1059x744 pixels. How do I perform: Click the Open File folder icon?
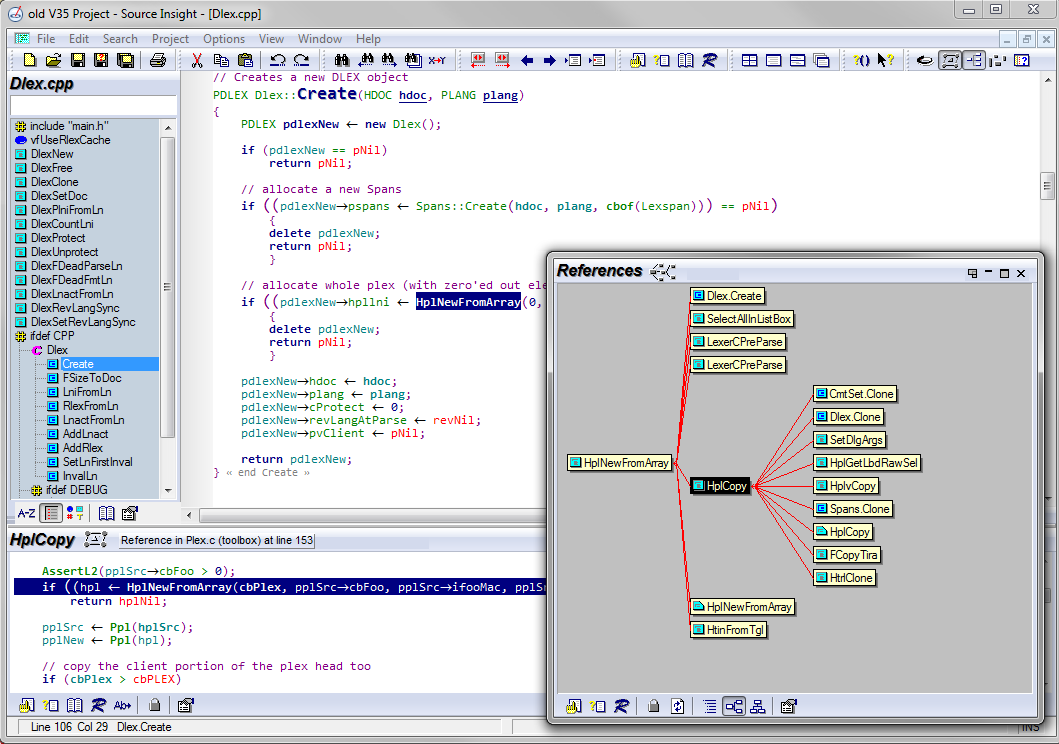point(53,60)
